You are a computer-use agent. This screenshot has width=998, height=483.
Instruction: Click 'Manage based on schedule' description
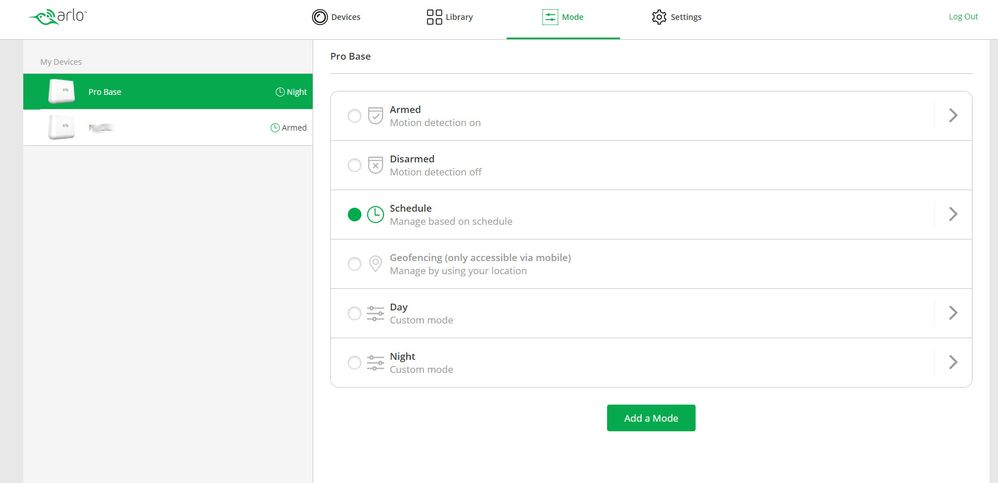[x=451, y=221]
